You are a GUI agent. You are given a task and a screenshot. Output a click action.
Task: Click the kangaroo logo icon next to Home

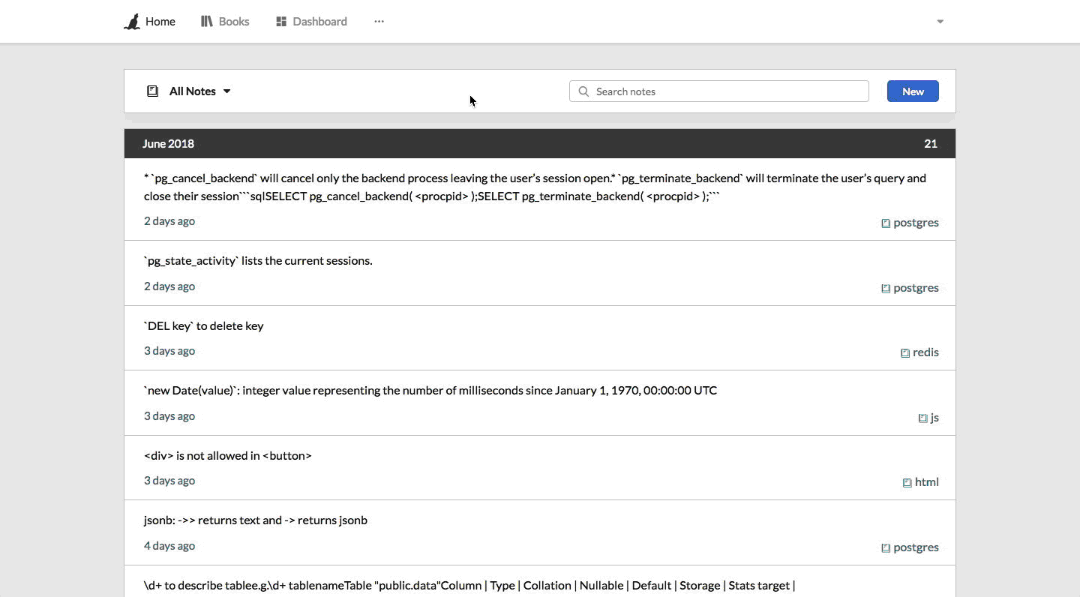click(132, 21)
